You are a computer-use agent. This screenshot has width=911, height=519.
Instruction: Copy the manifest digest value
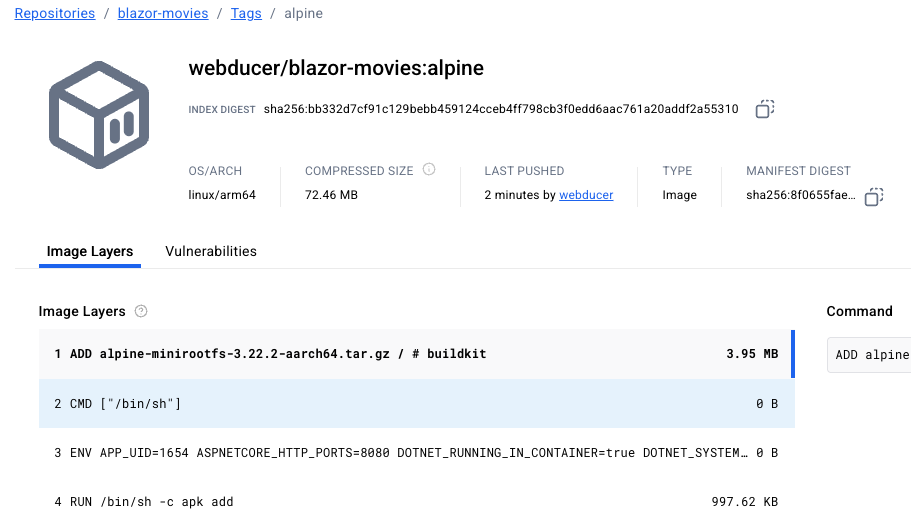pyautogui.click(x=873, y=196)
